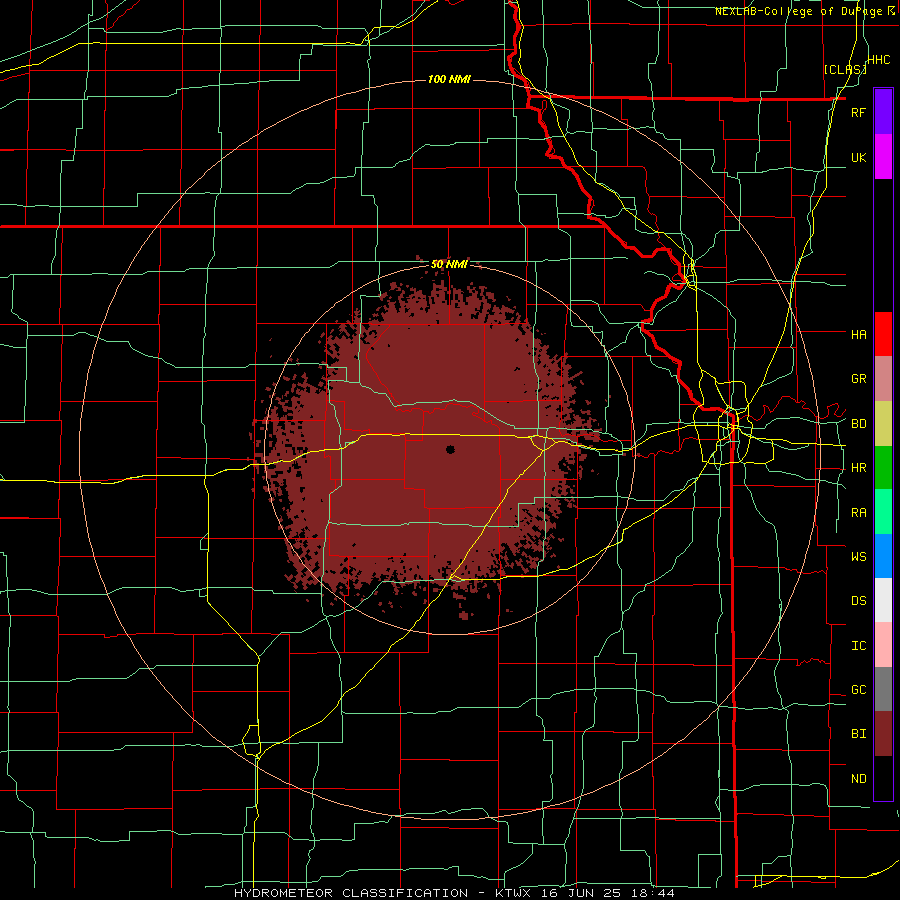Click the DS legend label

858,601
